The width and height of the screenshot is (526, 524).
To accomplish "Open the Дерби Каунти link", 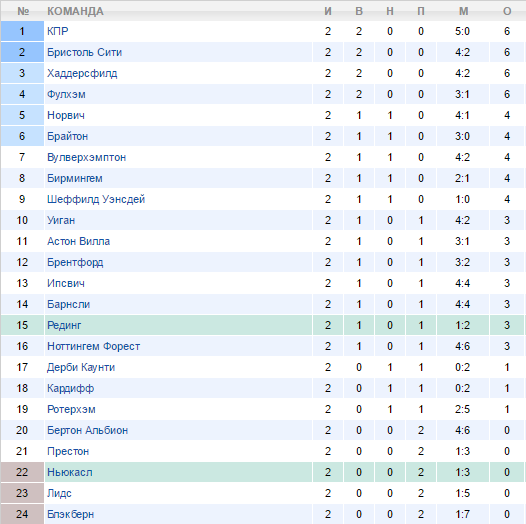I will click(x=81, y=367).
